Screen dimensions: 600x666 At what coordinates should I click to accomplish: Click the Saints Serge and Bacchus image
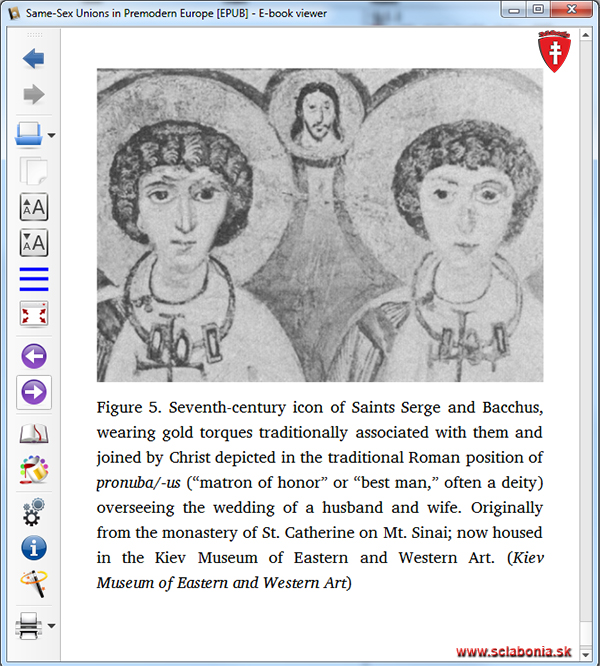[319, 225]
